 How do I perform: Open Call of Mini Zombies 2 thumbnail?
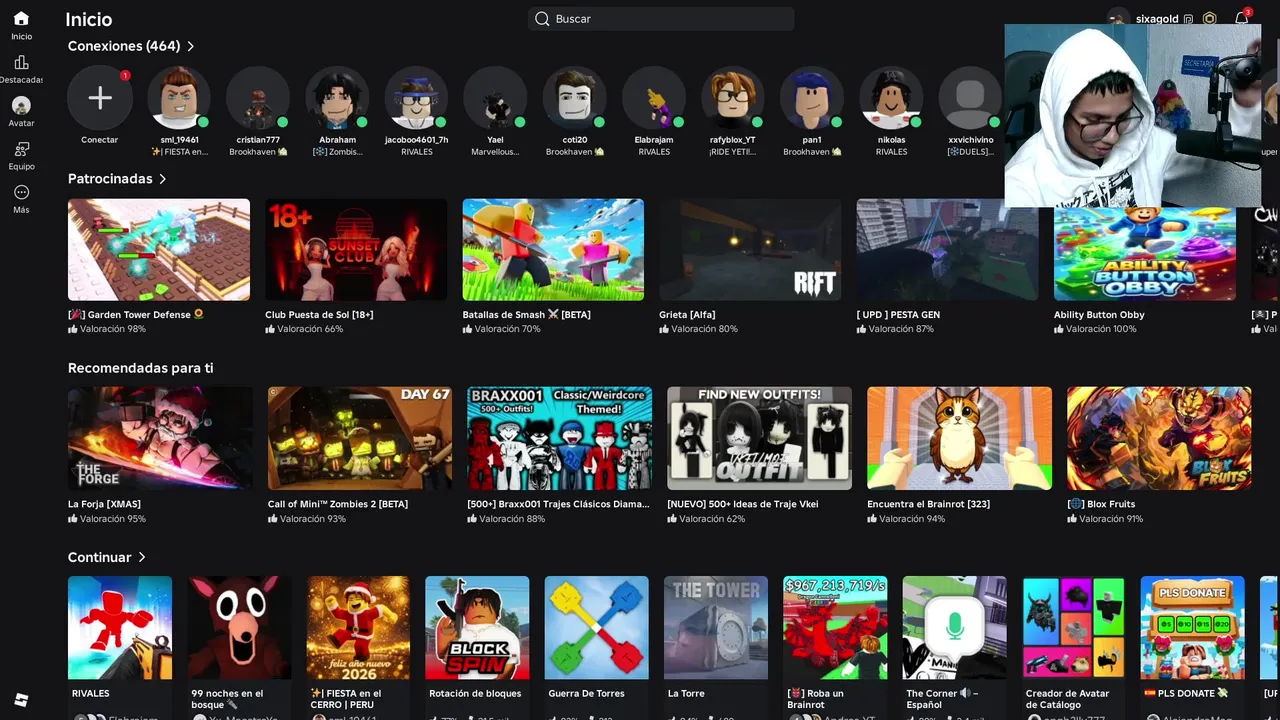(x=360, y=438)
